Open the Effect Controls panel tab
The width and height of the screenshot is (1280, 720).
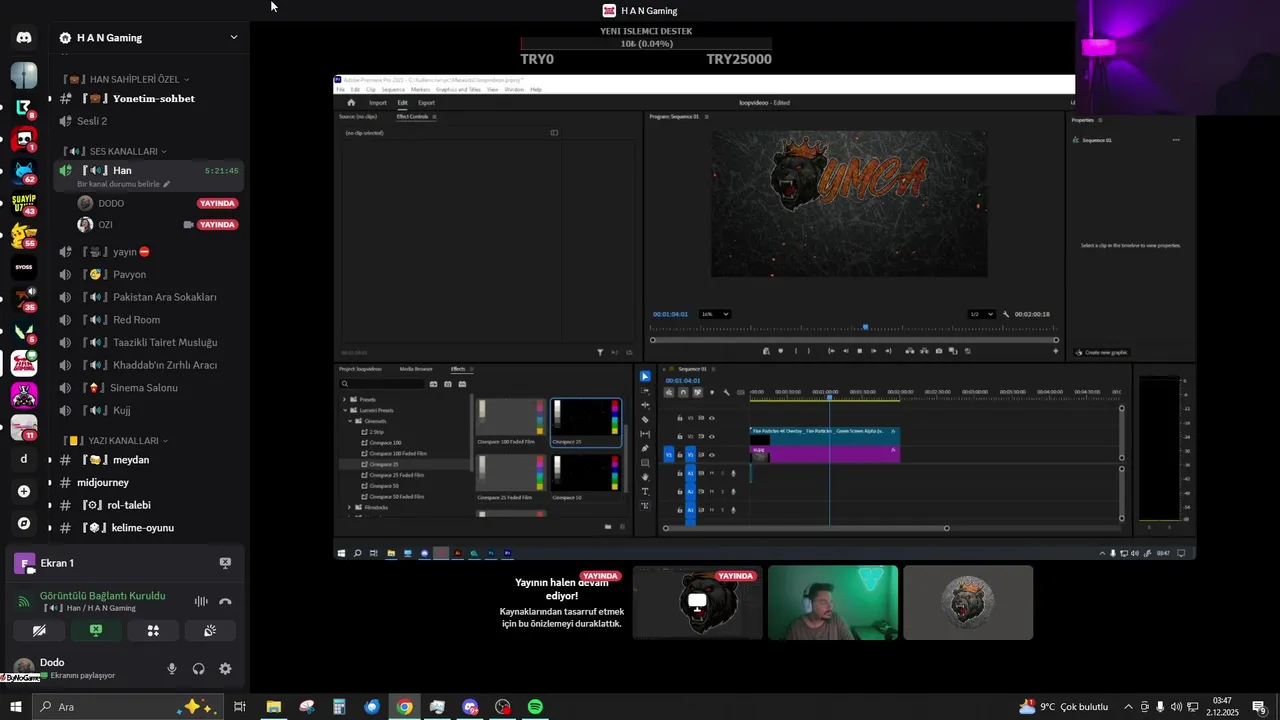pyautogui.click(x=412, y=116)
